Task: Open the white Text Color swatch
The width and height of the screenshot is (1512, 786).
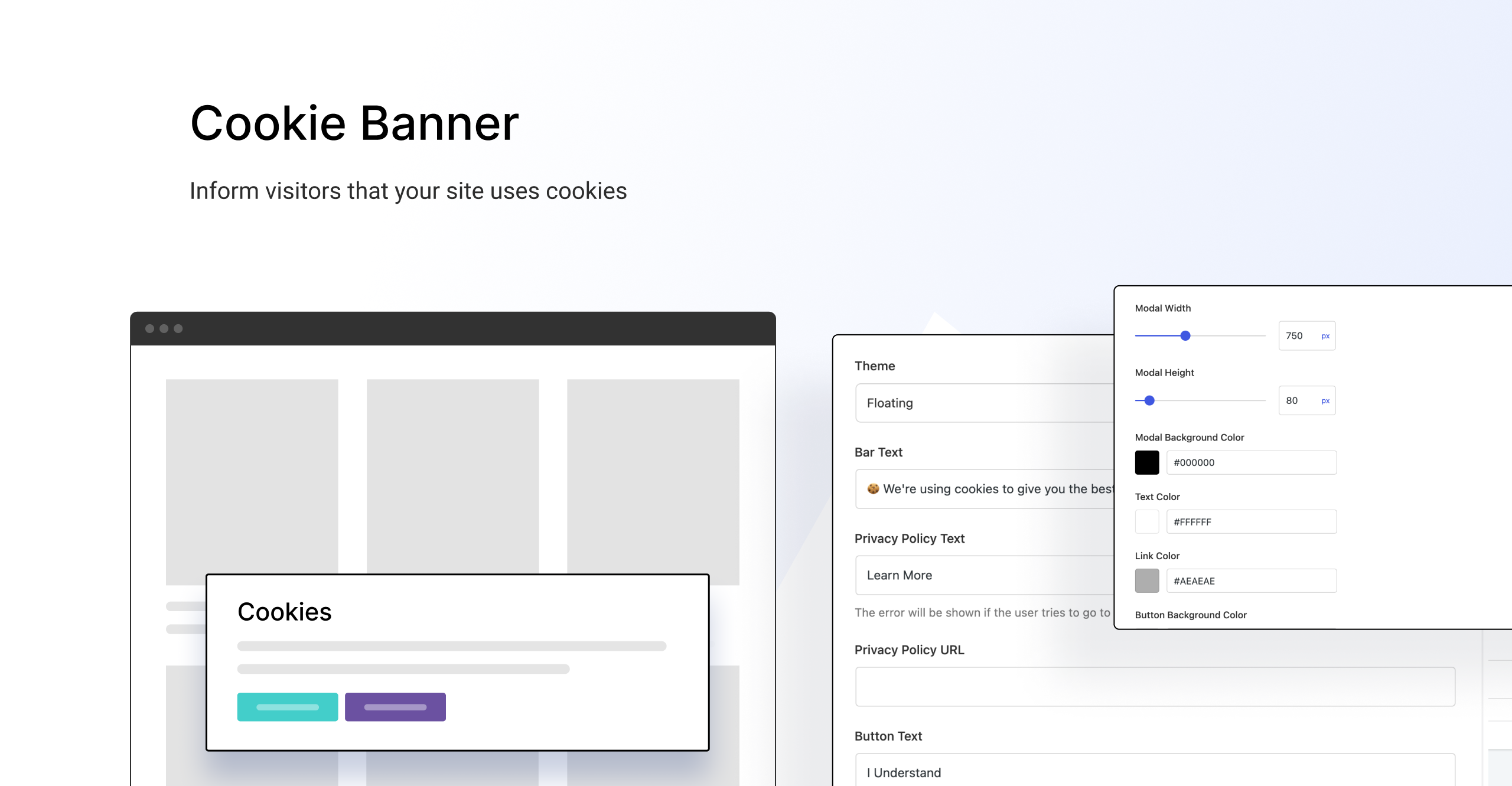Action: (x=1147, y=522)
